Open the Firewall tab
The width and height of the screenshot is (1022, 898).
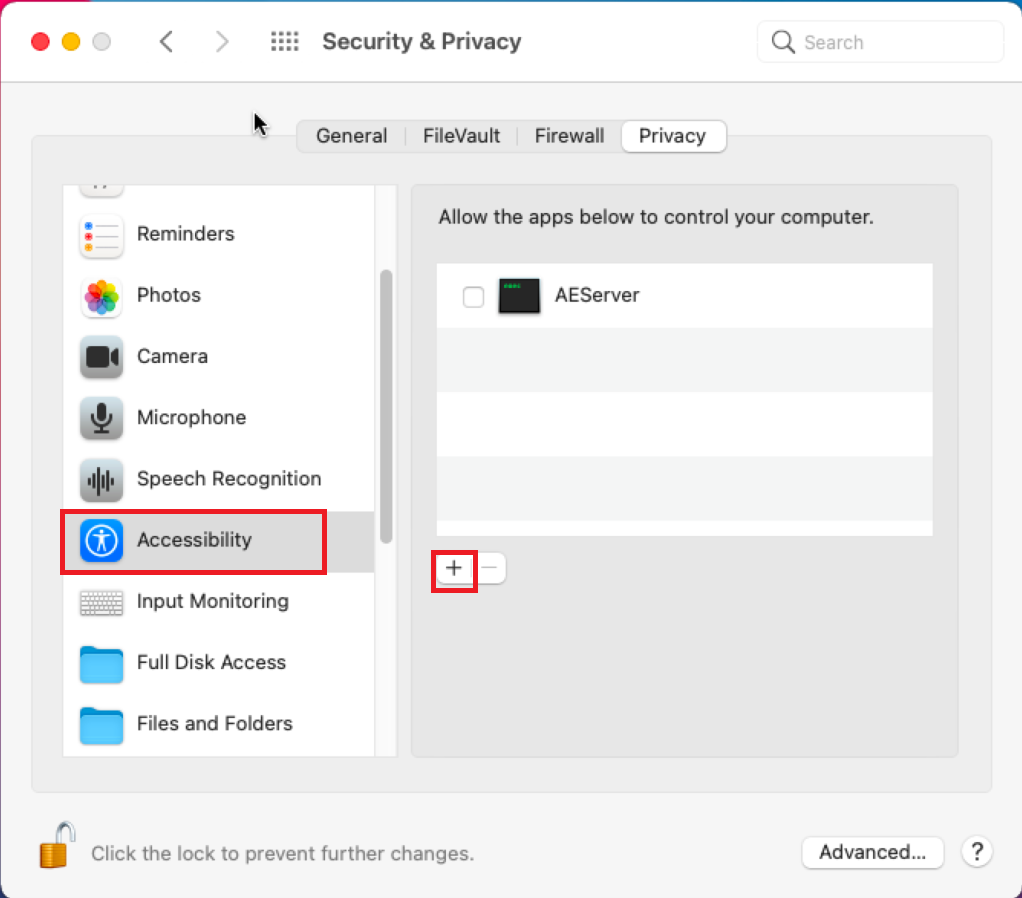(x=569, y=136)
